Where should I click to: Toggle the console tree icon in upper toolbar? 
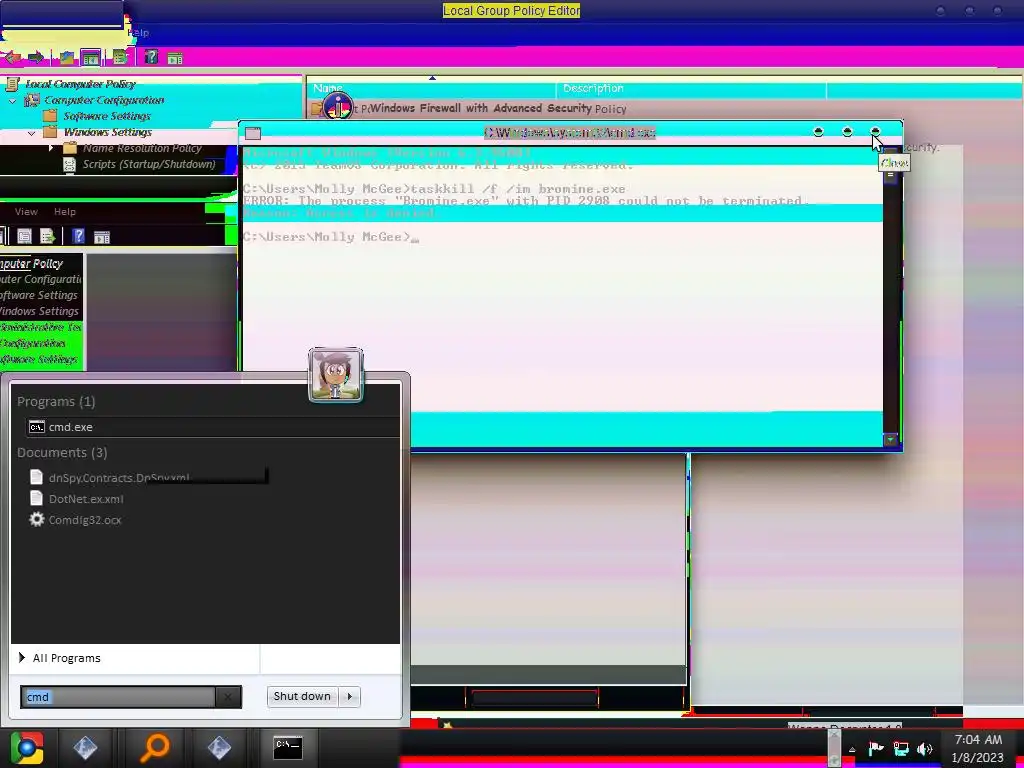[x=90, y=57]
